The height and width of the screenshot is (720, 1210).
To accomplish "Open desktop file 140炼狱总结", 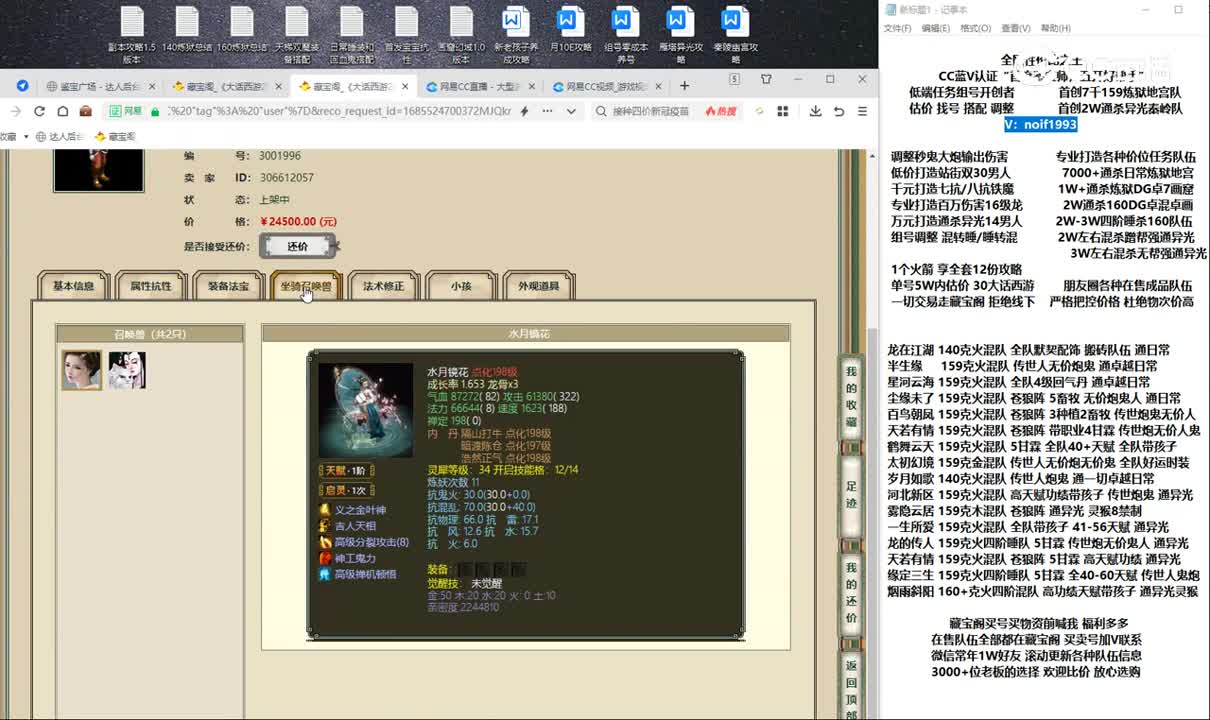I will click(x=187, y=31).
